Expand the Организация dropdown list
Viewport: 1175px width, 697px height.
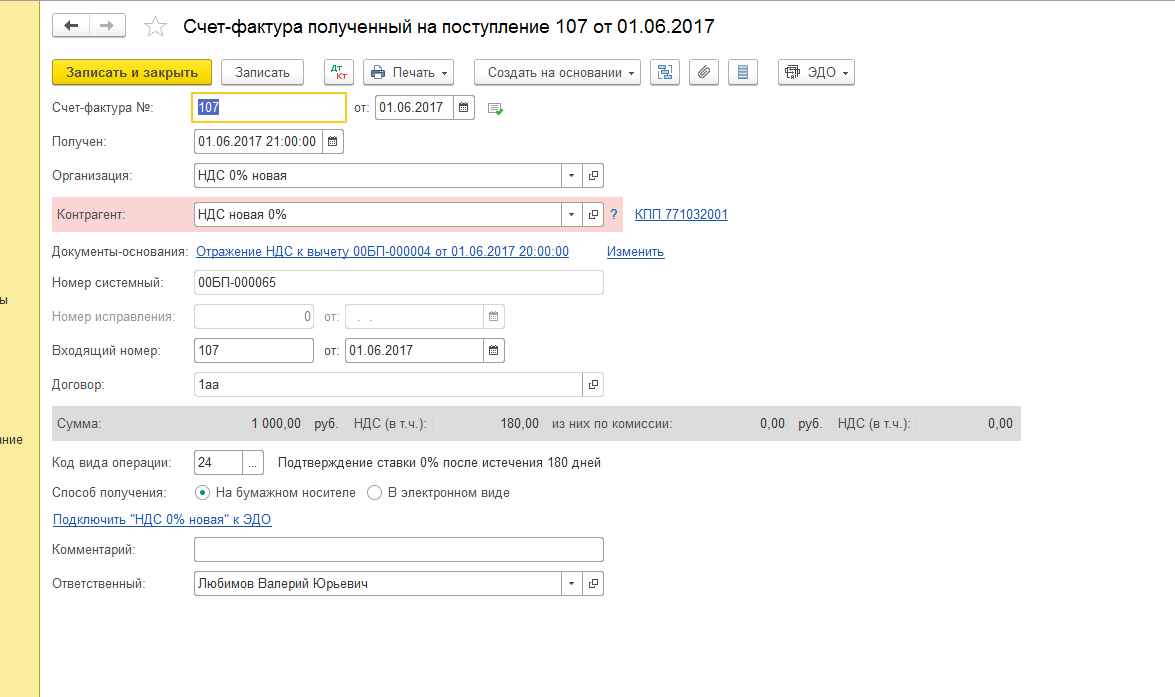pos(571,176)
